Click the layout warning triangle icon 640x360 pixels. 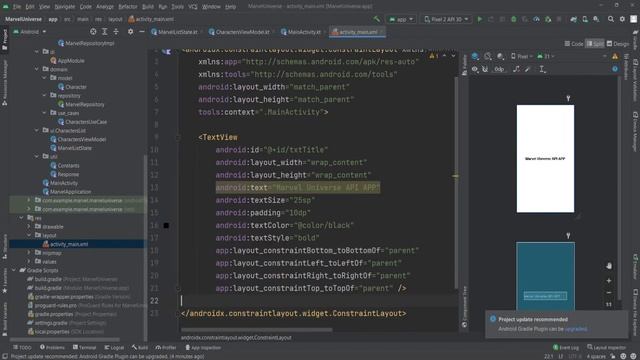pos(615,56)
